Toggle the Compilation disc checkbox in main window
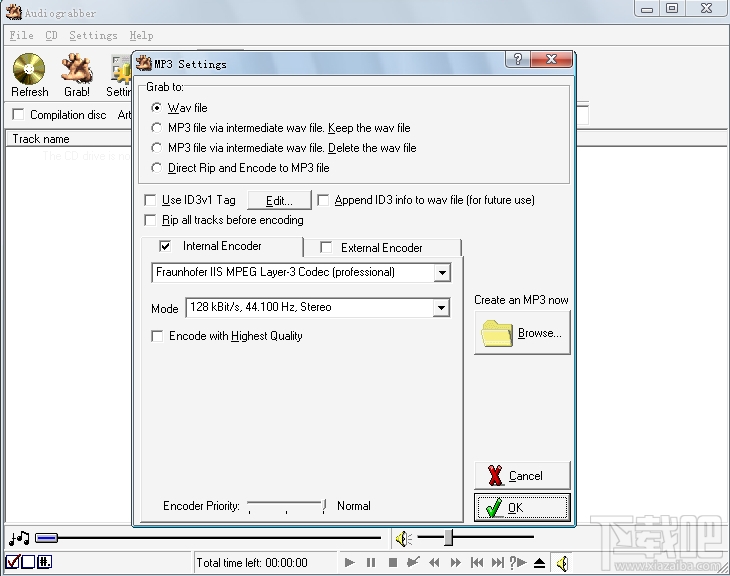 18,114
